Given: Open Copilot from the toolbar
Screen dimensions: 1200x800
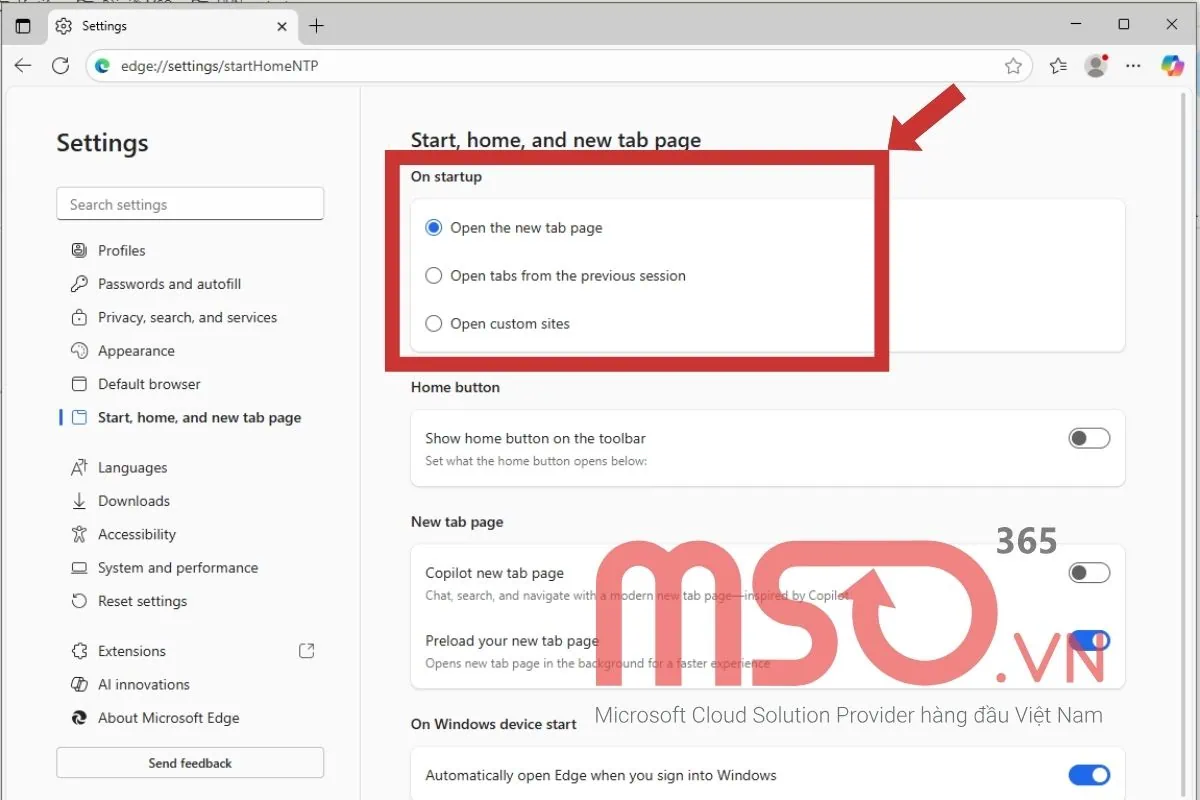Looking at the screenshot, I should pos(1171,65).
